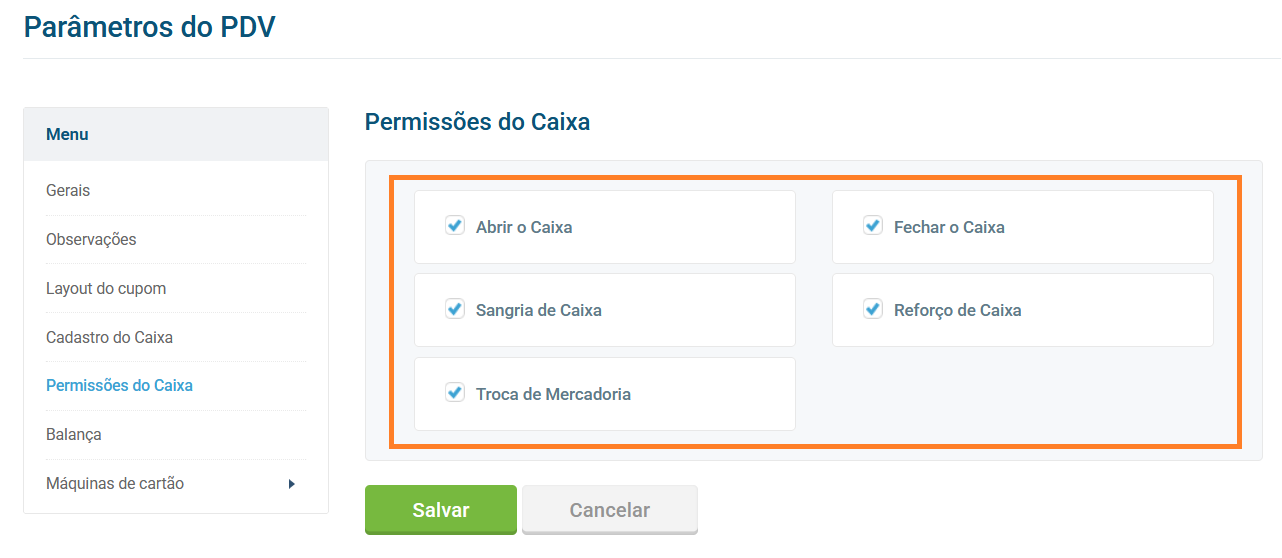Viewport: 1282px width, 558px height.
Task: Click the Abrir o Caixa label
Action: point(524,227)
